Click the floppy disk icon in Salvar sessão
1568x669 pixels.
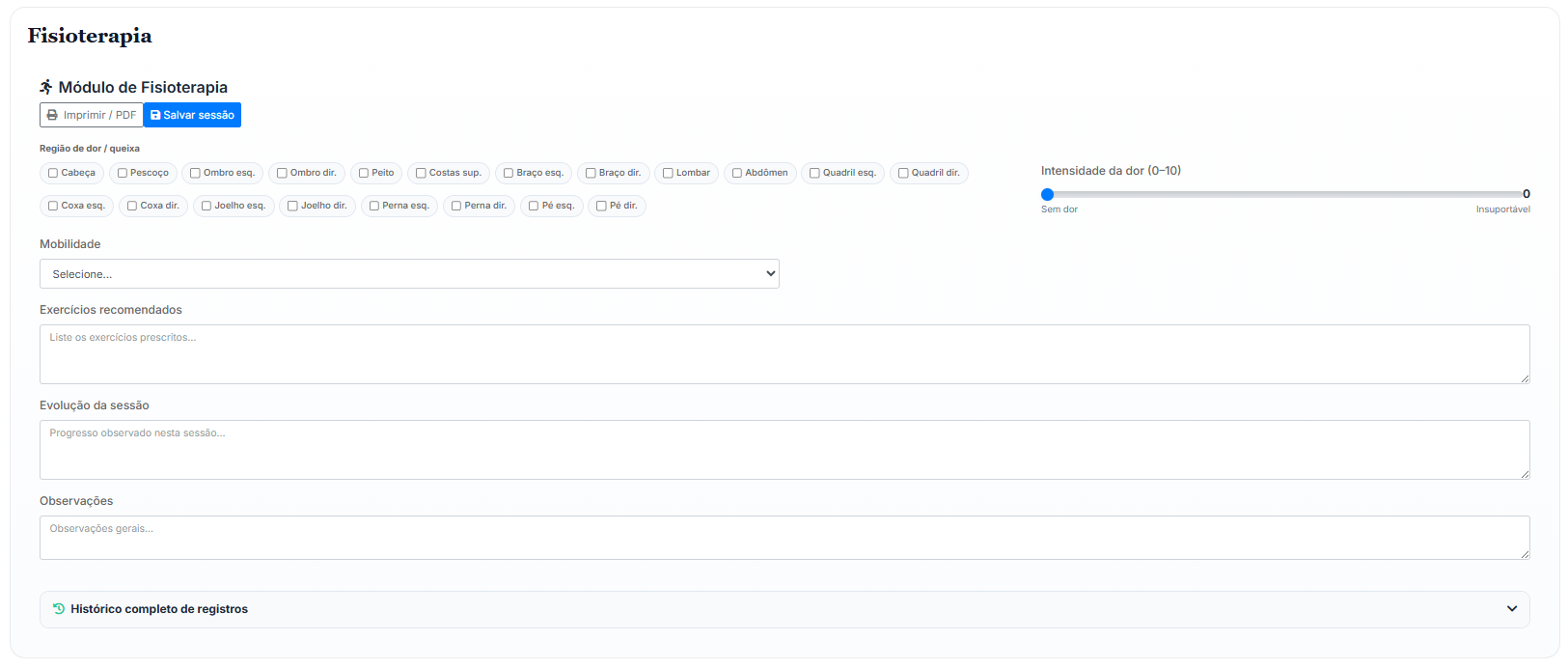(x=155, y=115)
